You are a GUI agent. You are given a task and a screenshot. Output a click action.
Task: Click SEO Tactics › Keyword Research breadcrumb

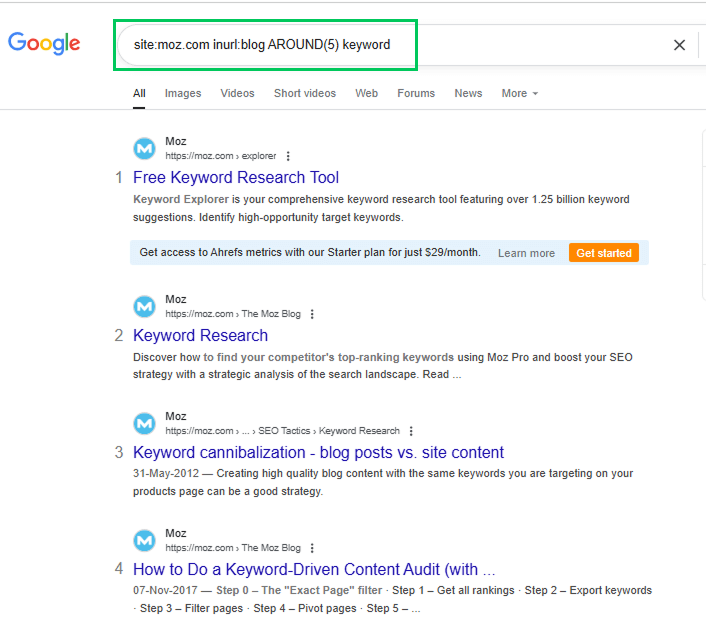click(x=329, y=431)
